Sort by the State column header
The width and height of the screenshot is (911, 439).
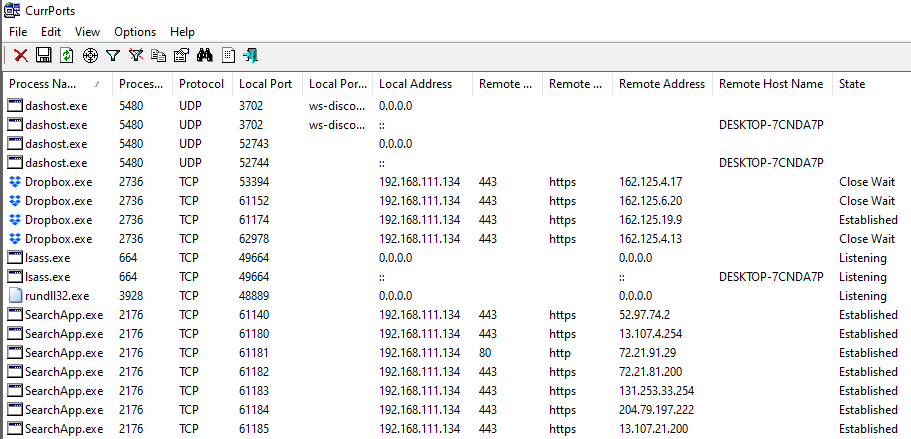(x=852, y=84)
